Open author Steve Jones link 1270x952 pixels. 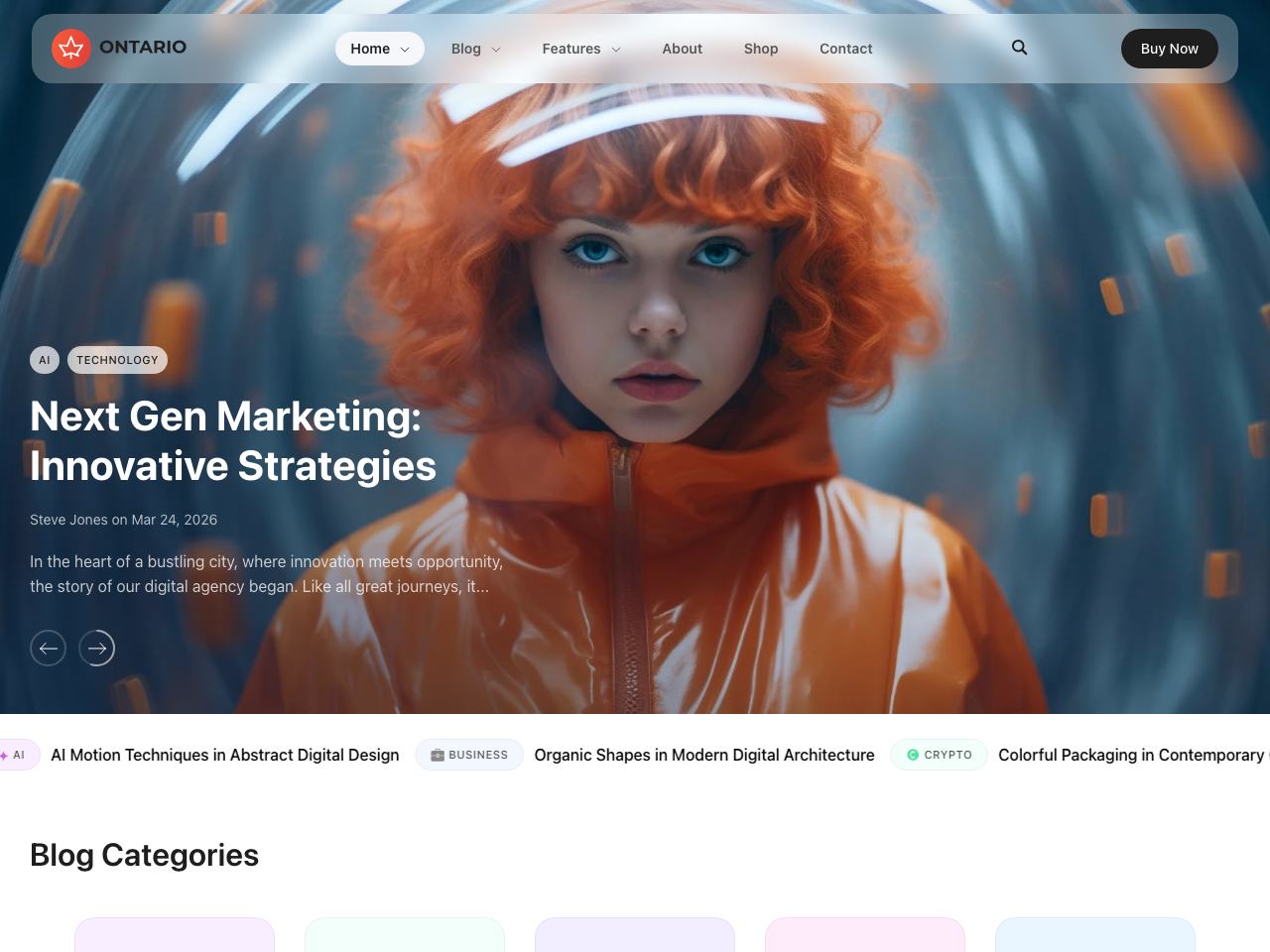pos(68,520)
